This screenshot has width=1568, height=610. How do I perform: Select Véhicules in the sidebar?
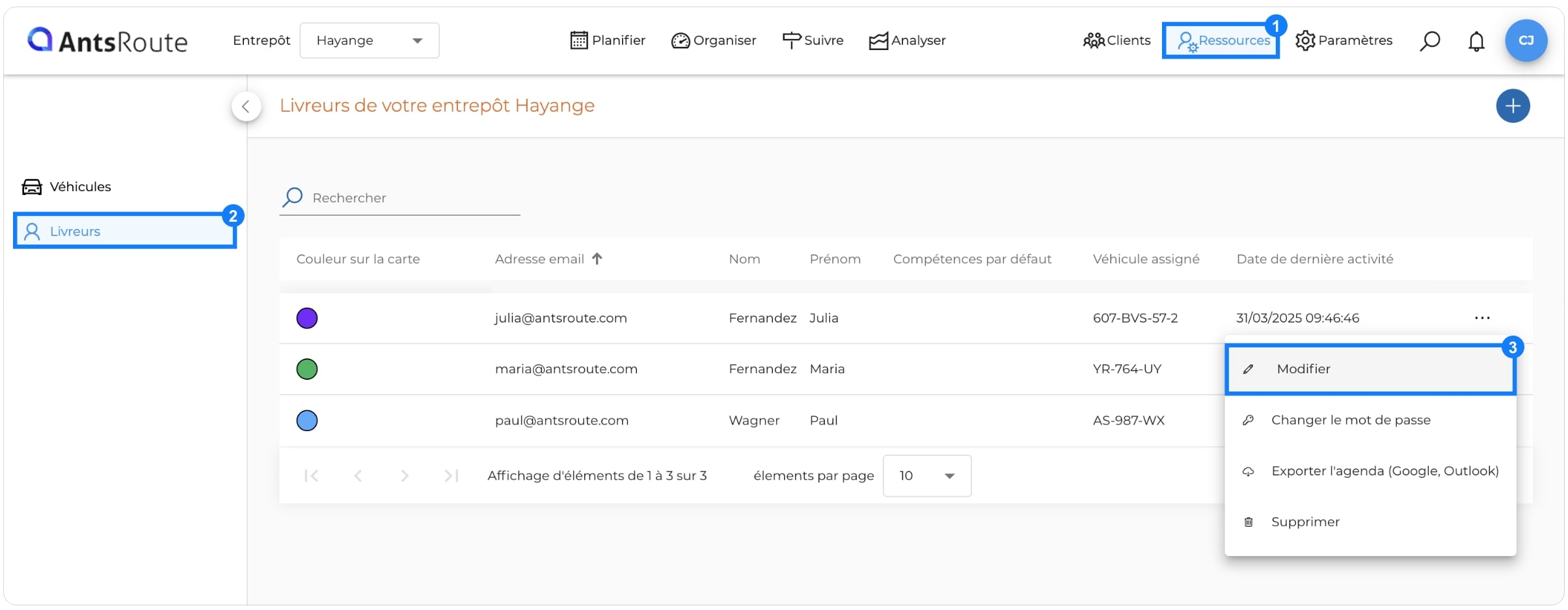point(66,187)
